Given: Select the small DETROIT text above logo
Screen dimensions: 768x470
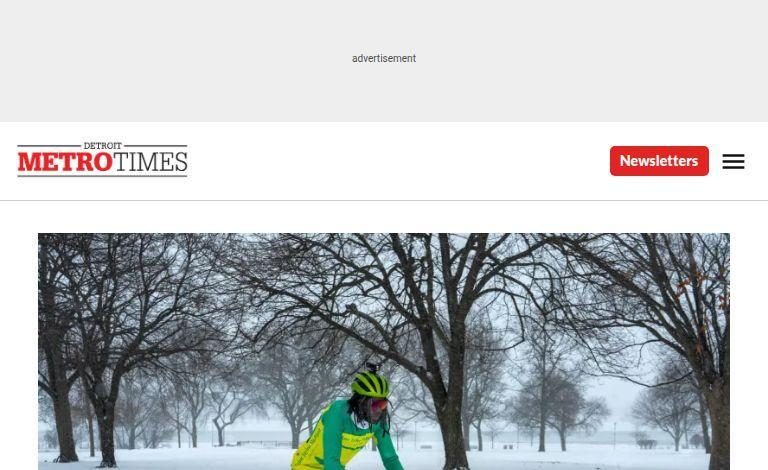Looking at the screenshot, I should tap(102, 145).
